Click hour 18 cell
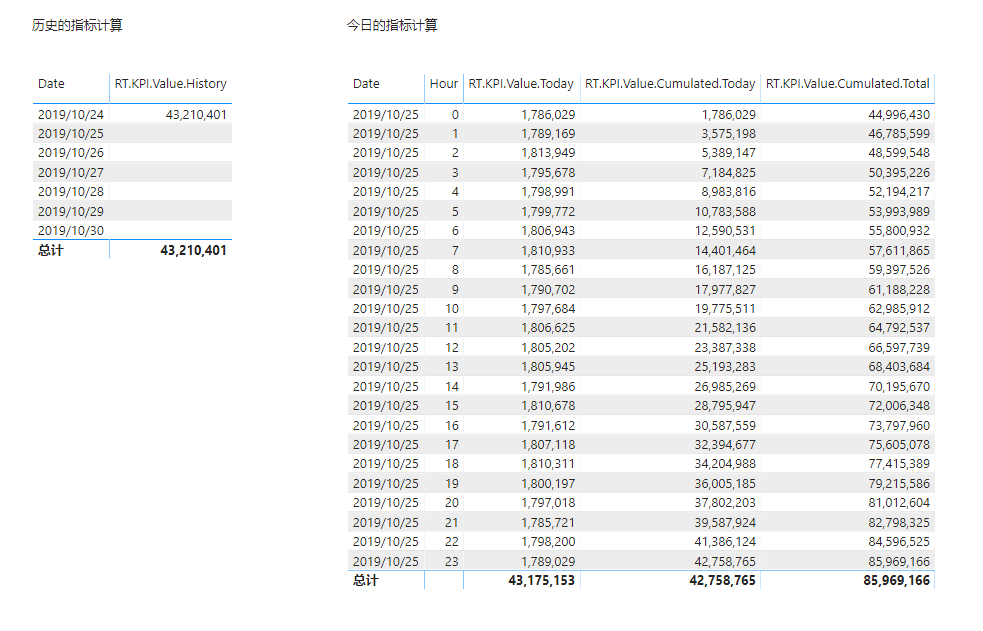Image resolution: width=983 pixels, height=631 pixels. 452,464
